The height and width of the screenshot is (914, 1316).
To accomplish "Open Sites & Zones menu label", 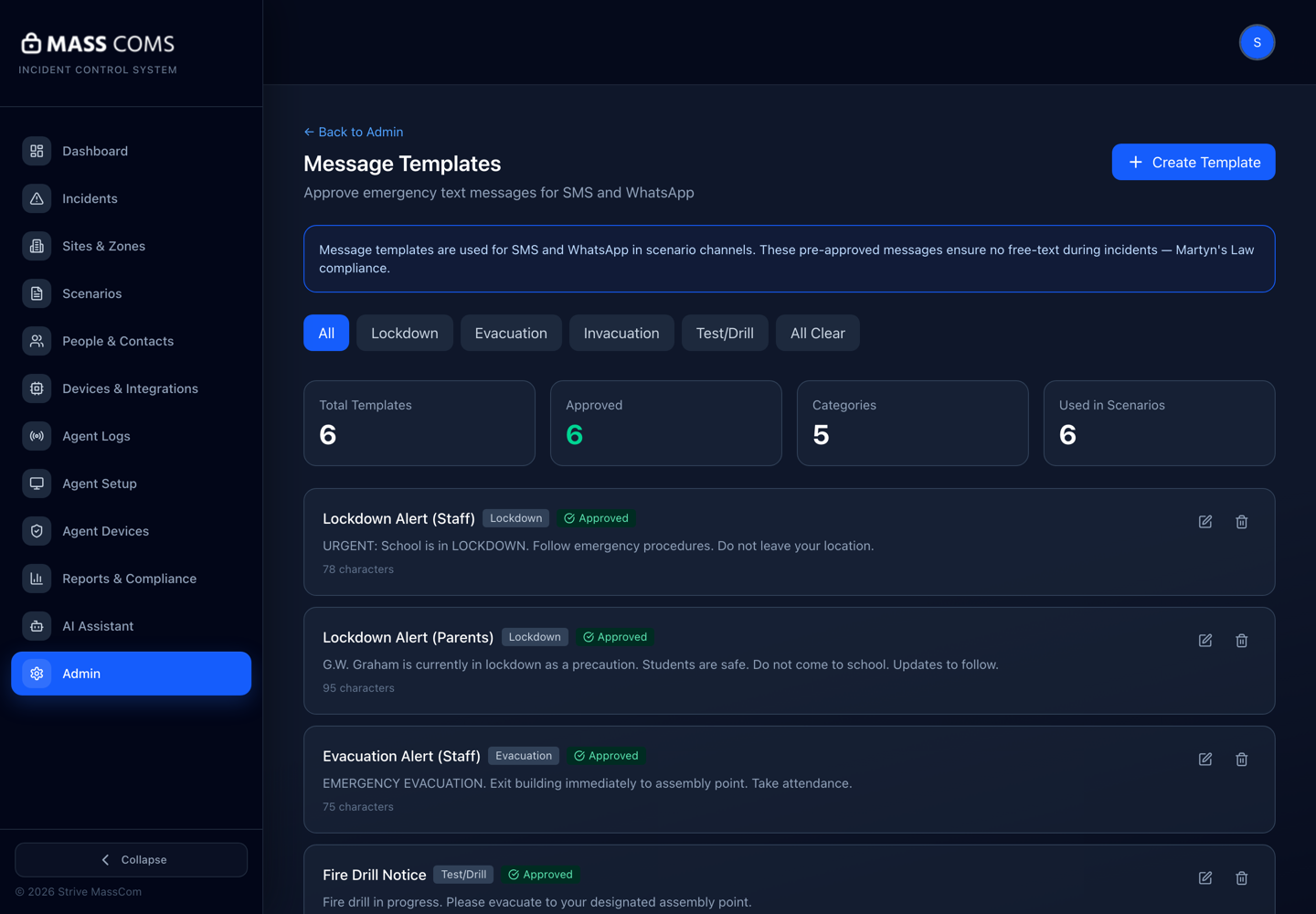I will tap(104, 246).
